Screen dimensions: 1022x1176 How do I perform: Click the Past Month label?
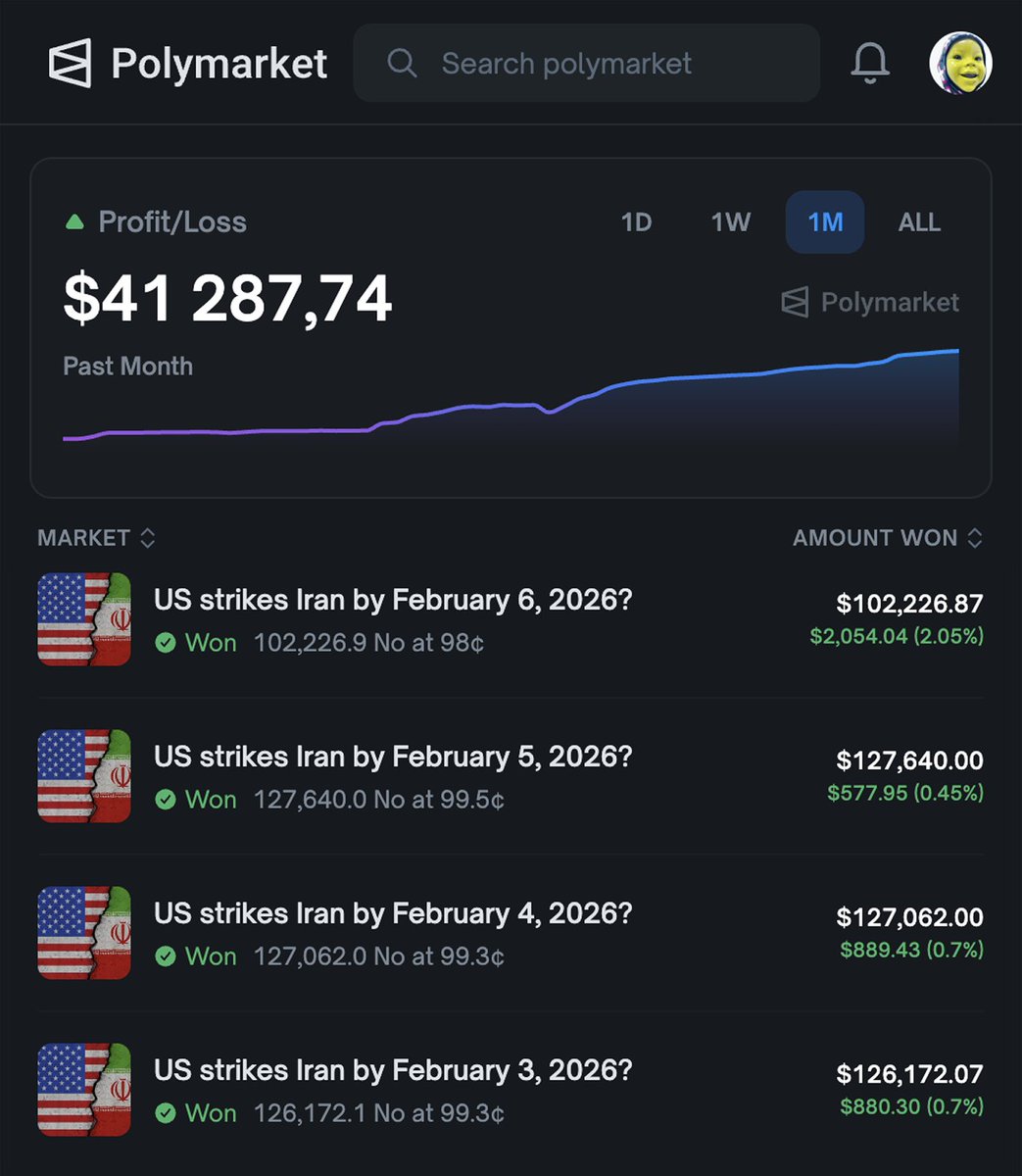pyautogui.click(x=127, y=367)
